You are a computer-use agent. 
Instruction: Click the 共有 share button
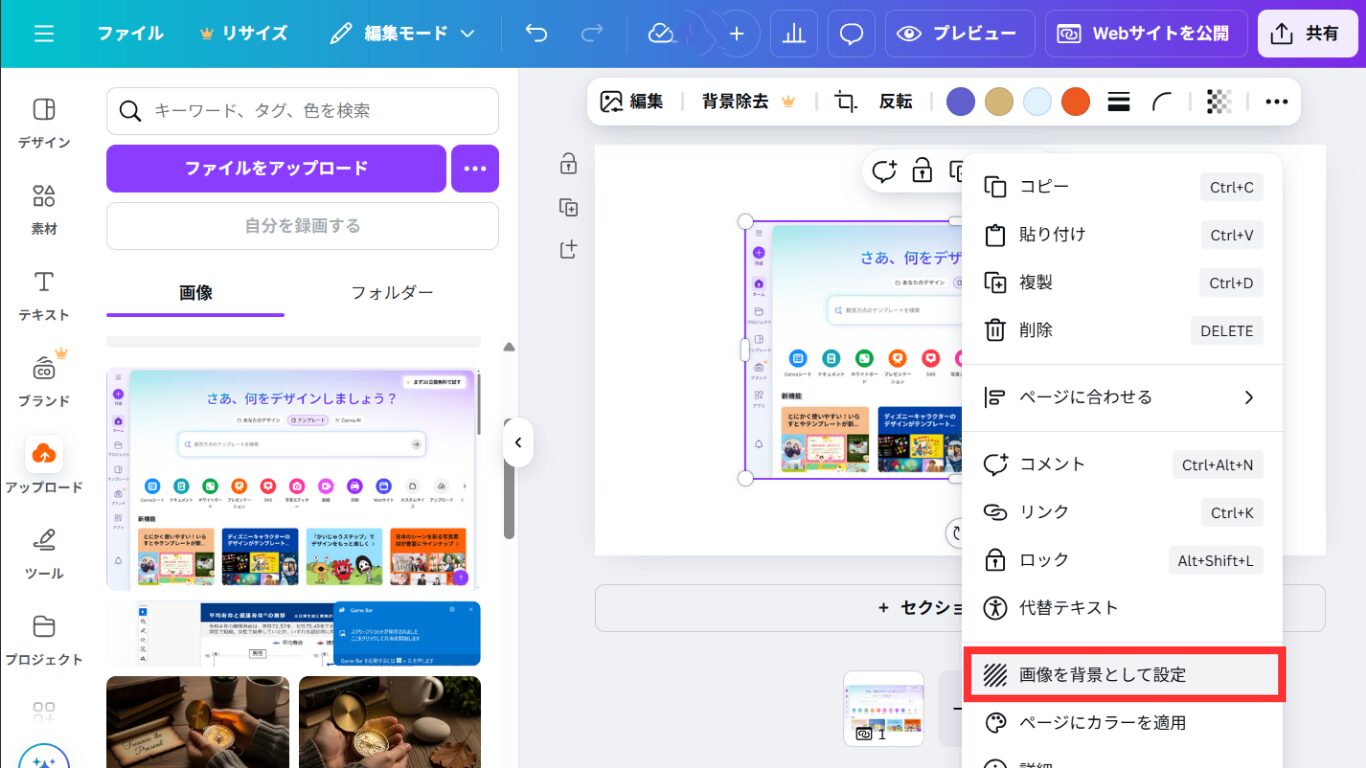[1307, 34]
